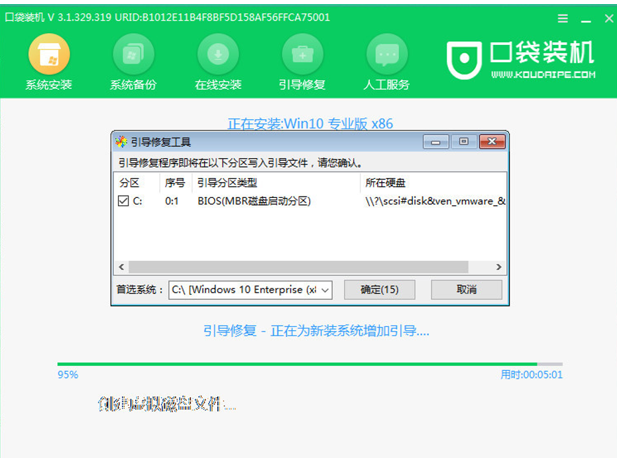Viewport: 617px width, 459px height.
Task: Open the 引导修复 boot repair icon
Action: coord(302,54)
